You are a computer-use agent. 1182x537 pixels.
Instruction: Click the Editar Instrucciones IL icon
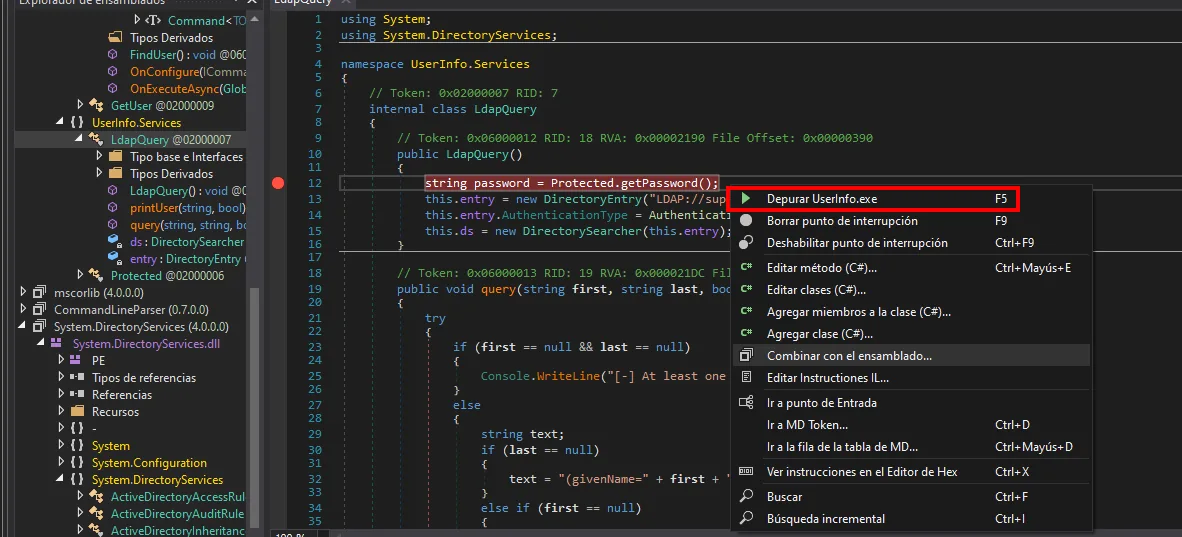[x=746, y=377]
